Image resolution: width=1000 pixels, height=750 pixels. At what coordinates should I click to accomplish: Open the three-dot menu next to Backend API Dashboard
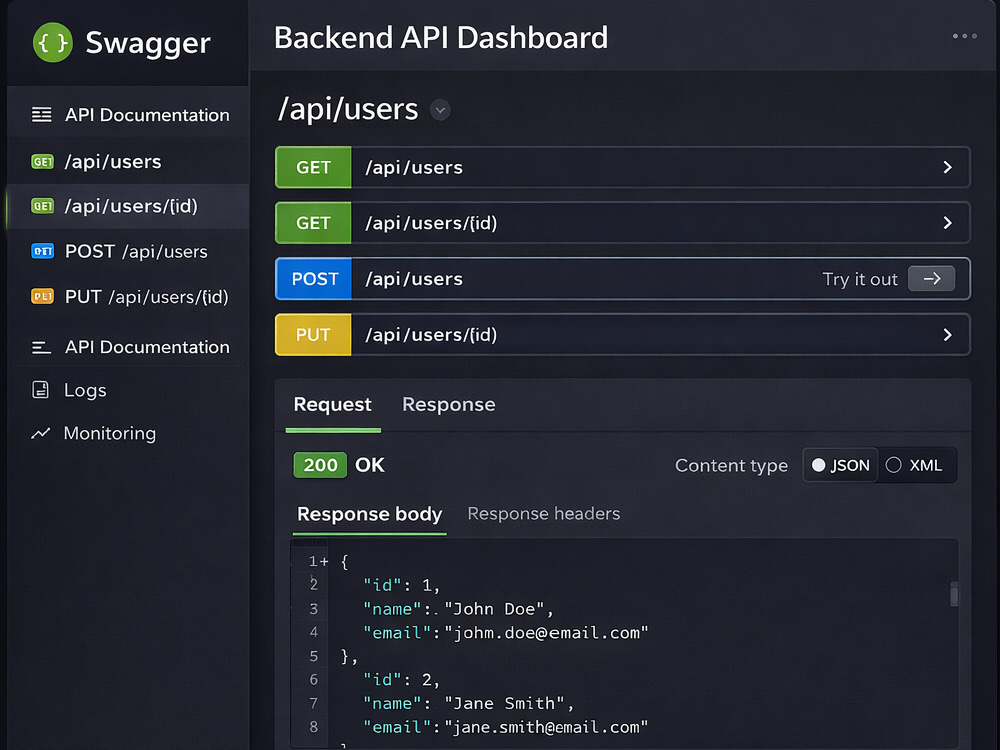coord(964,36)
